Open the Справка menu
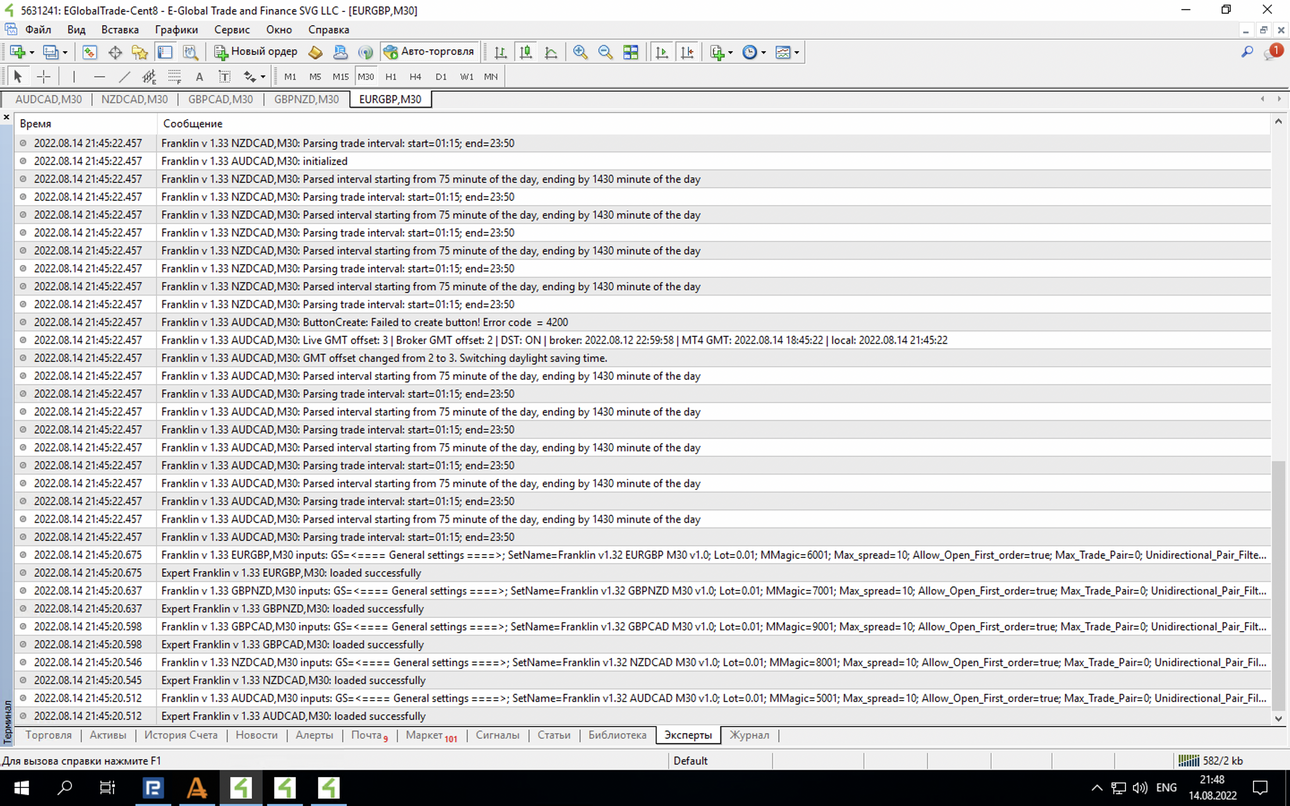Image resolution: width=1290 pixels, height=806 pixels. (x=329, y=30)
